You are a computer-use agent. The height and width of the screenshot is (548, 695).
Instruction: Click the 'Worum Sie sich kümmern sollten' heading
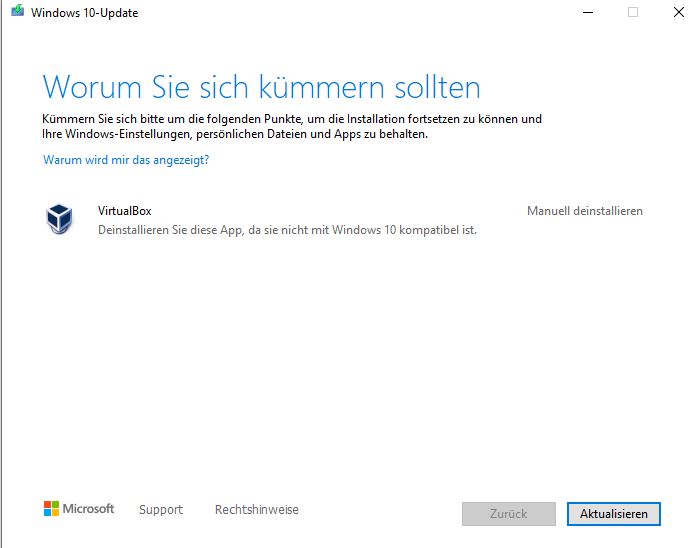(x=262, y=87)
